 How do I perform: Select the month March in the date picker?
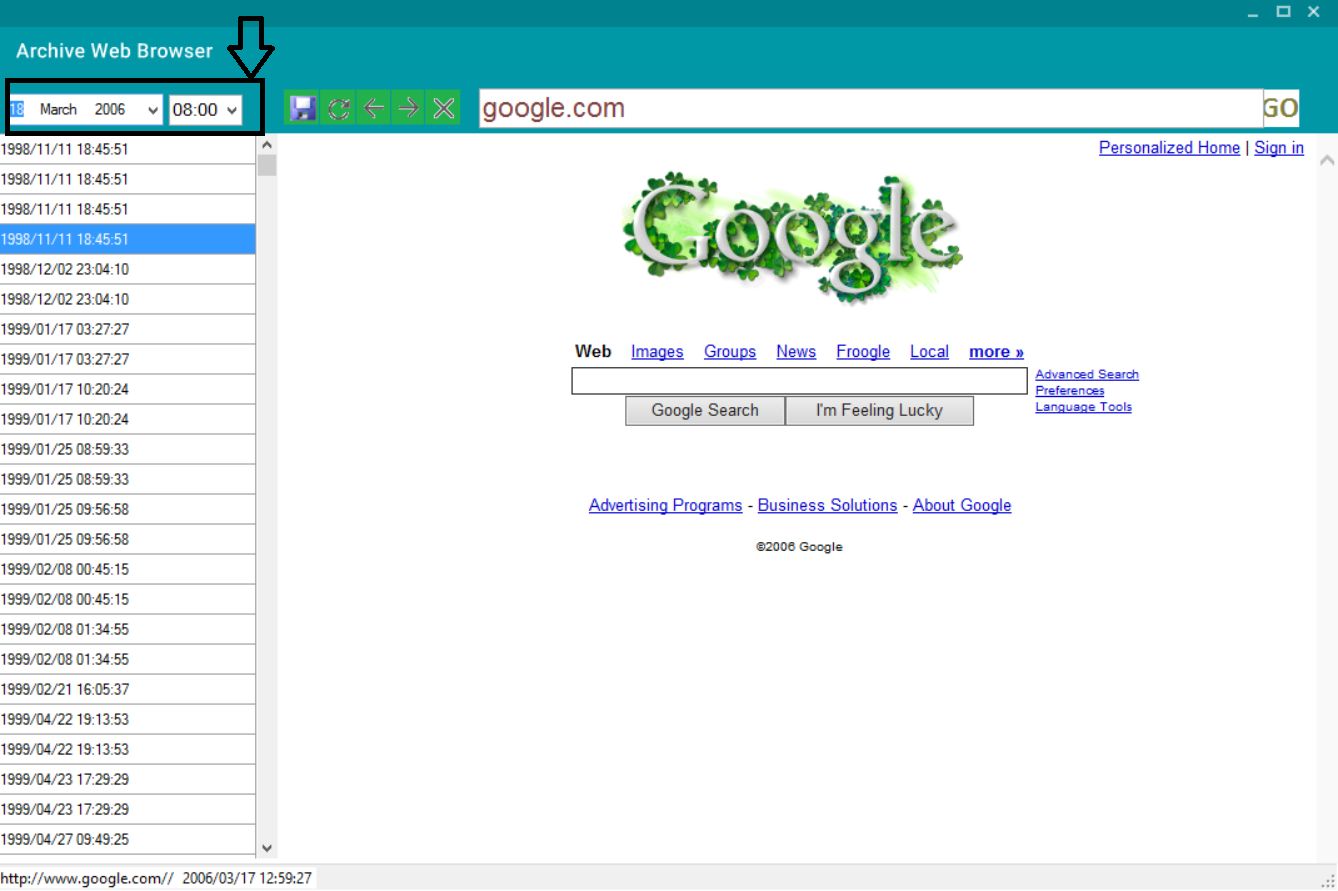(x=58, y=109)
